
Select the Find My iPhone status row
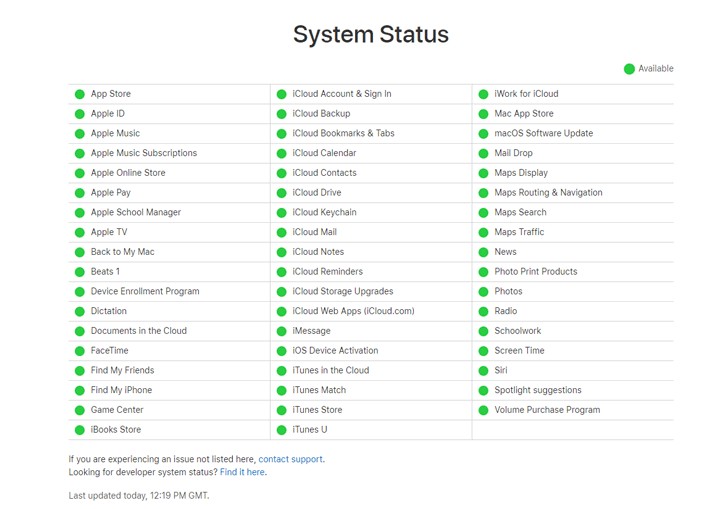pos(169,390)
